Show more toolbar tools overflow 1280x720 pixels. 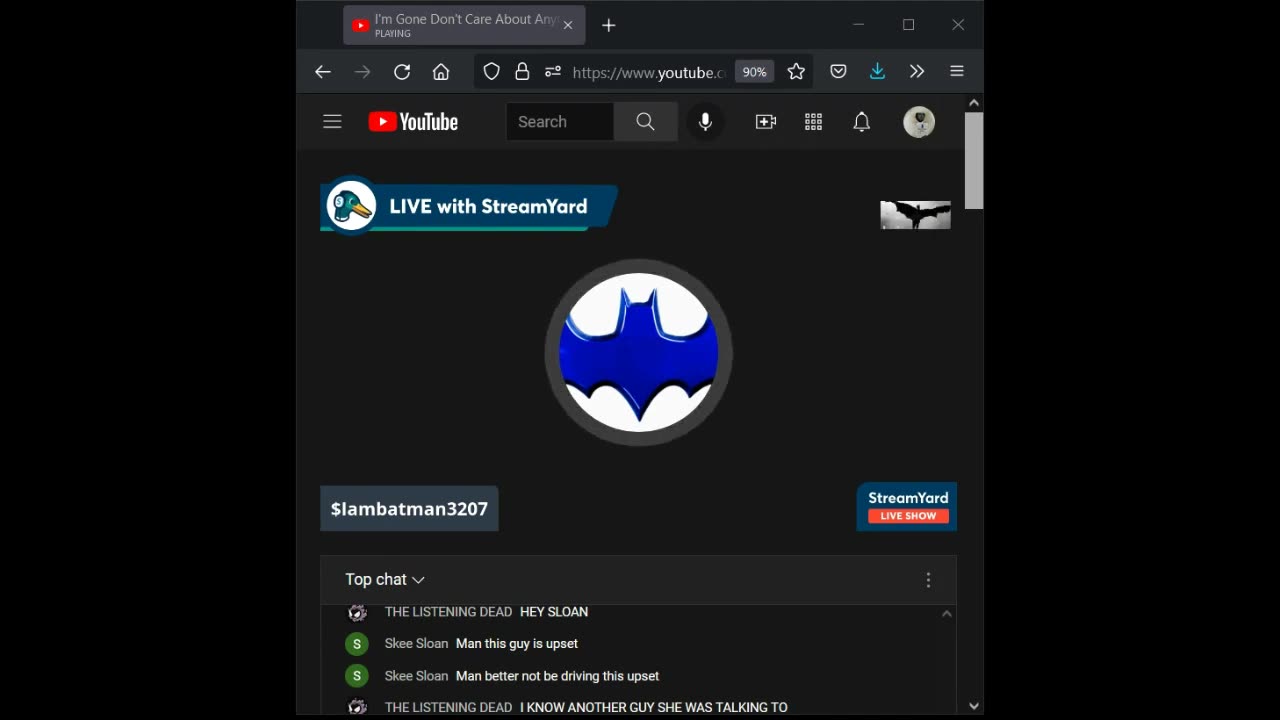(x=917, y=72)
